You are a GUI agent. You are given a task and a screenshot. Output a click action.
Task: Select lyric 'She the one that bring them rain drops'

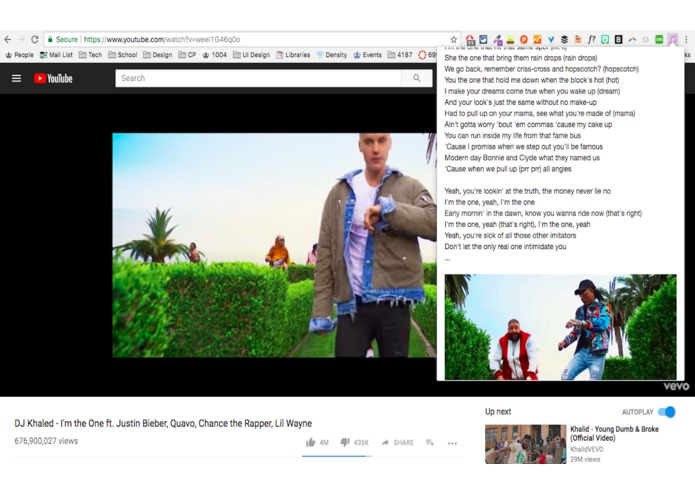521,58
